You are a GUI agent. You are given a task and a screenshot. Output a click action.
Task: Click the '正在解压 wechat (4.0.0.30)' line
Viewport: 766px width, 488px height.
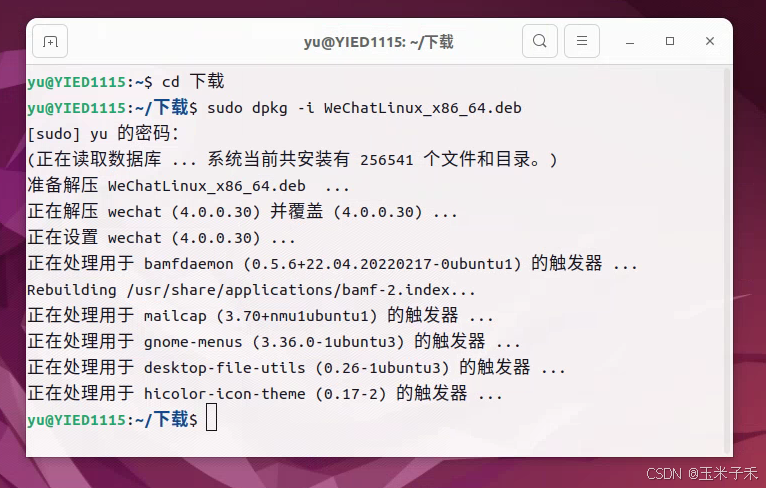(x=242, y=212)
